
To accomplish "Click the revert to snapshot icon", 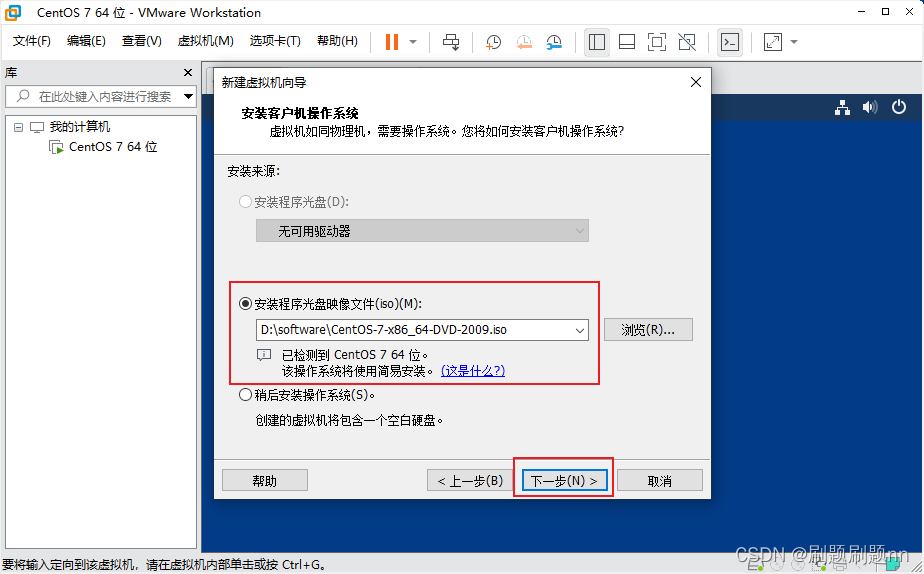I will (x=524, y=42).
